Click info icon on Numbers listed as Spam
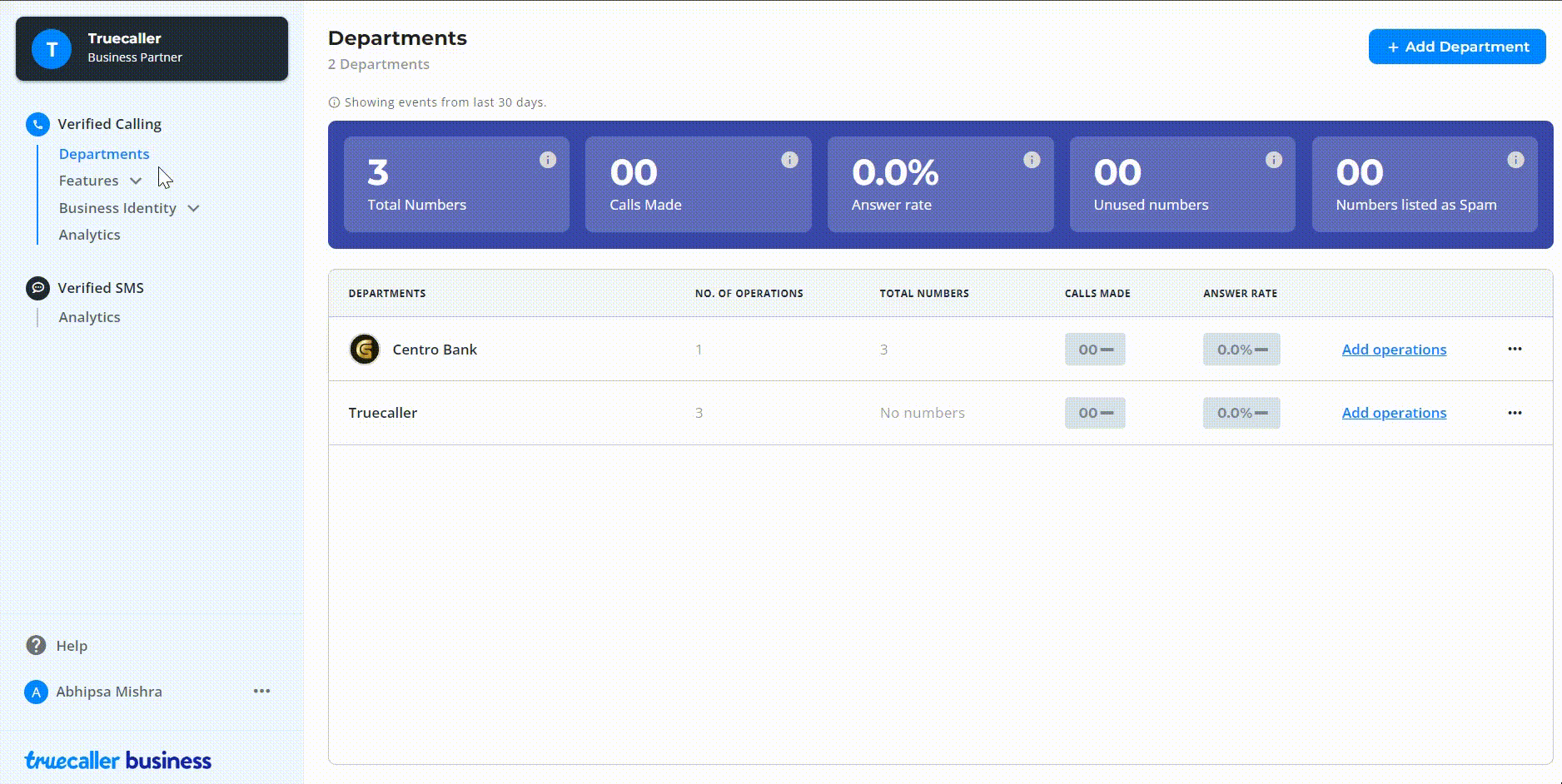Image resolution: width=1562 pixels, height=784 pixels. pyautogui.click(x=1515, y=160)
